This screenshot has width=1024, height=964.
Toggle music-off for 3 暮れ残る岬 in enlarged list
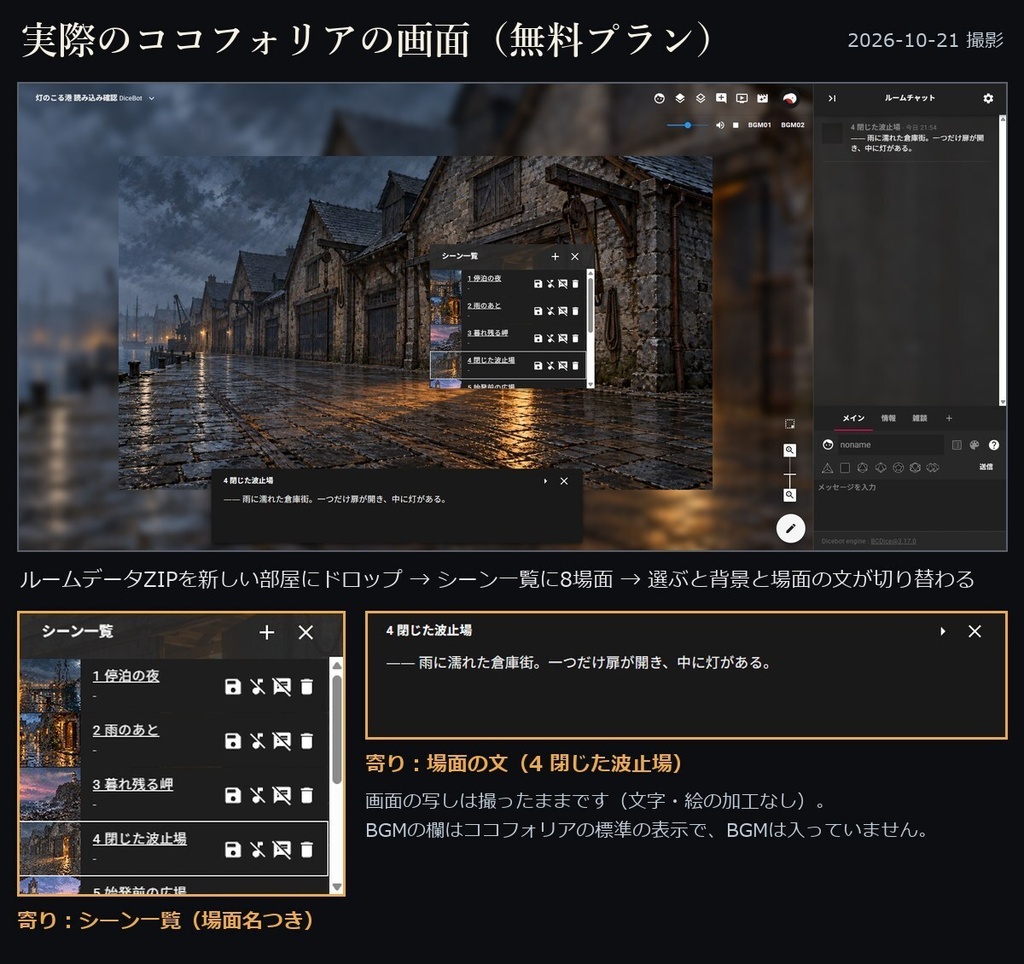pos(257,795)
